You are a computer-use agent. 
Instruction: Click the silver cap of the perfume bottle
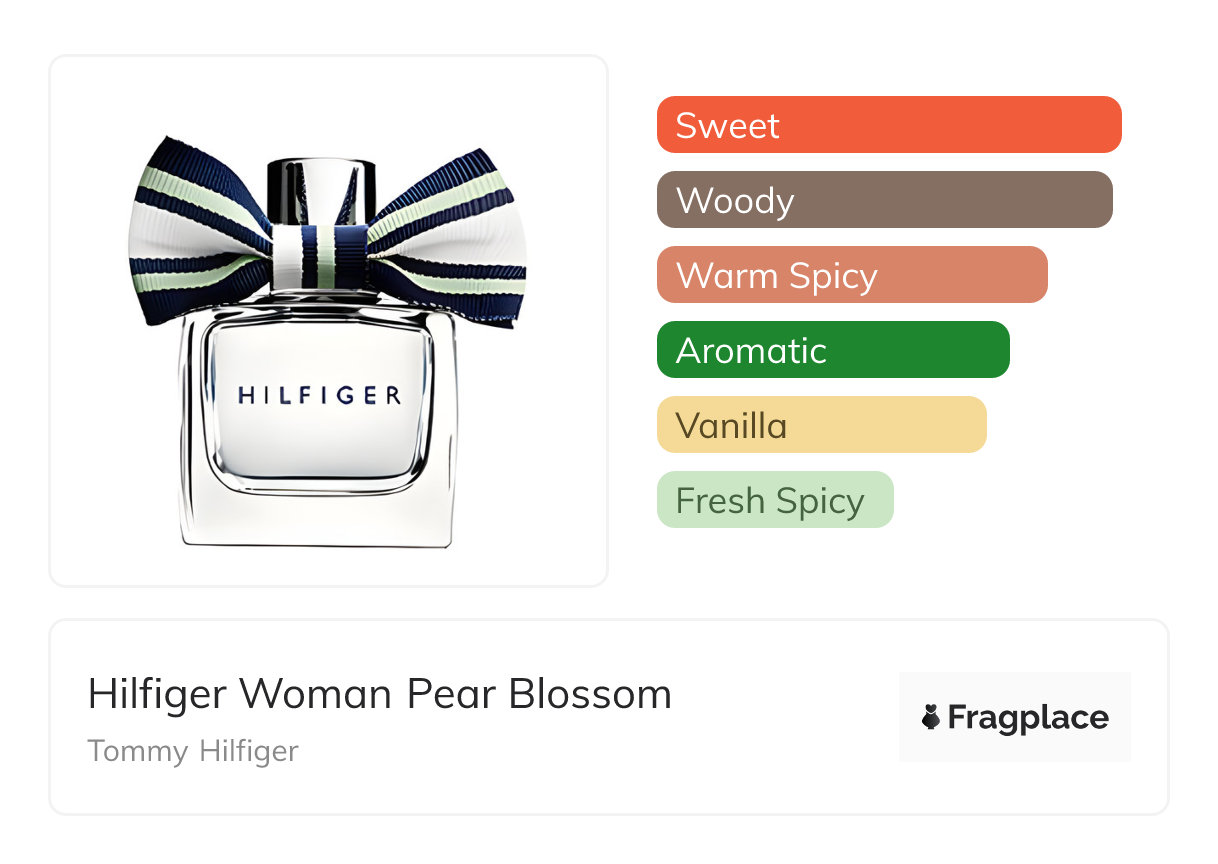(x=321, y=190)
